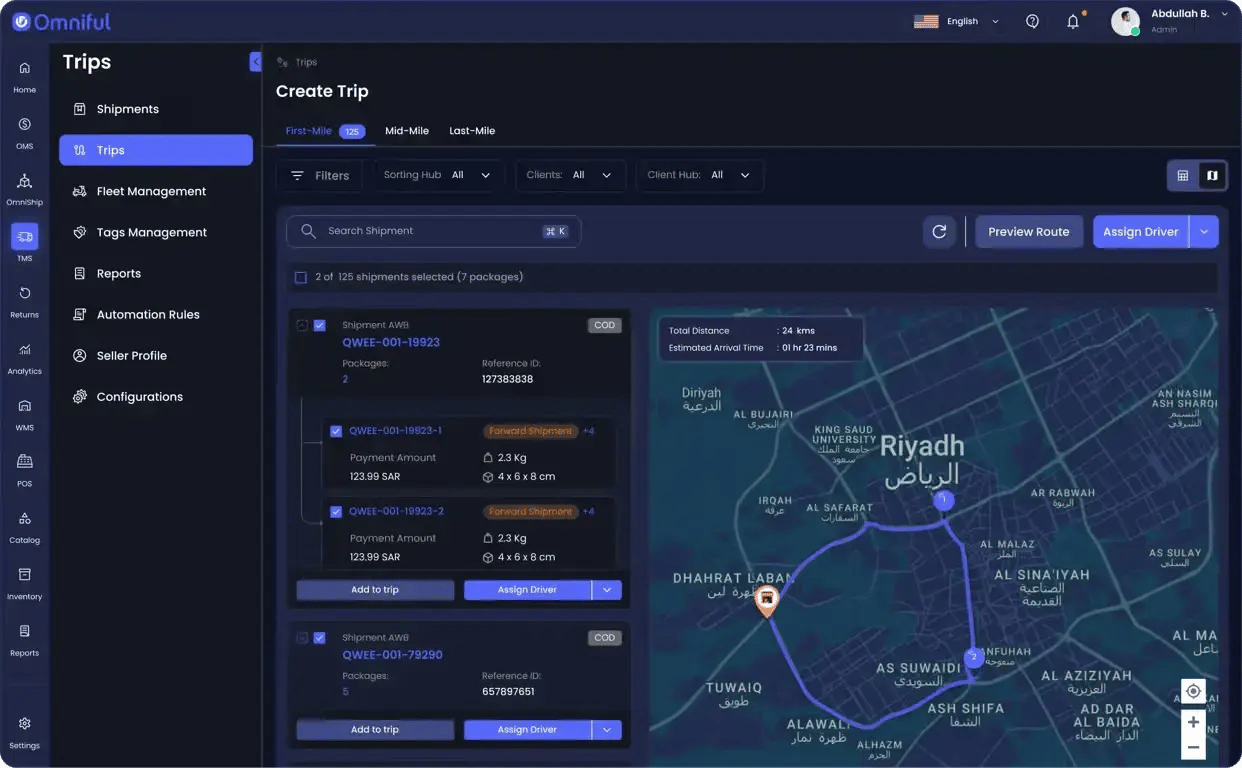
Task: Open Assign Driver arrow for QWEE-001-79290
Action: tap(607, 730)
